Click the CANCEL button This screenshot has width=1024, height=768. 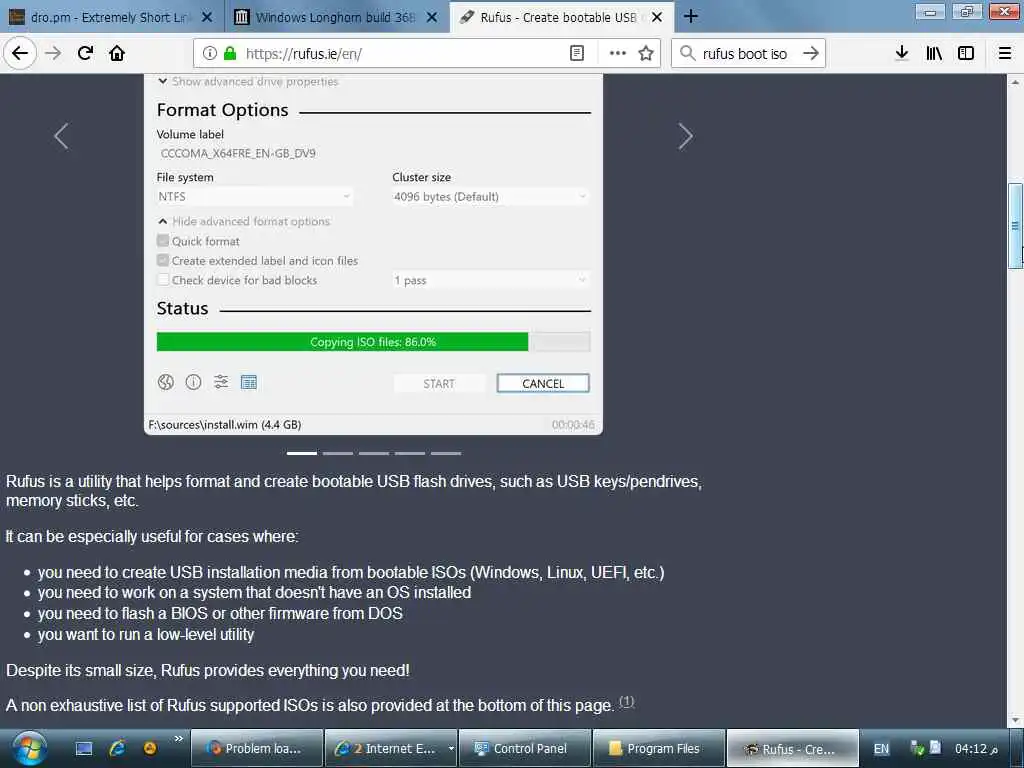543,383
